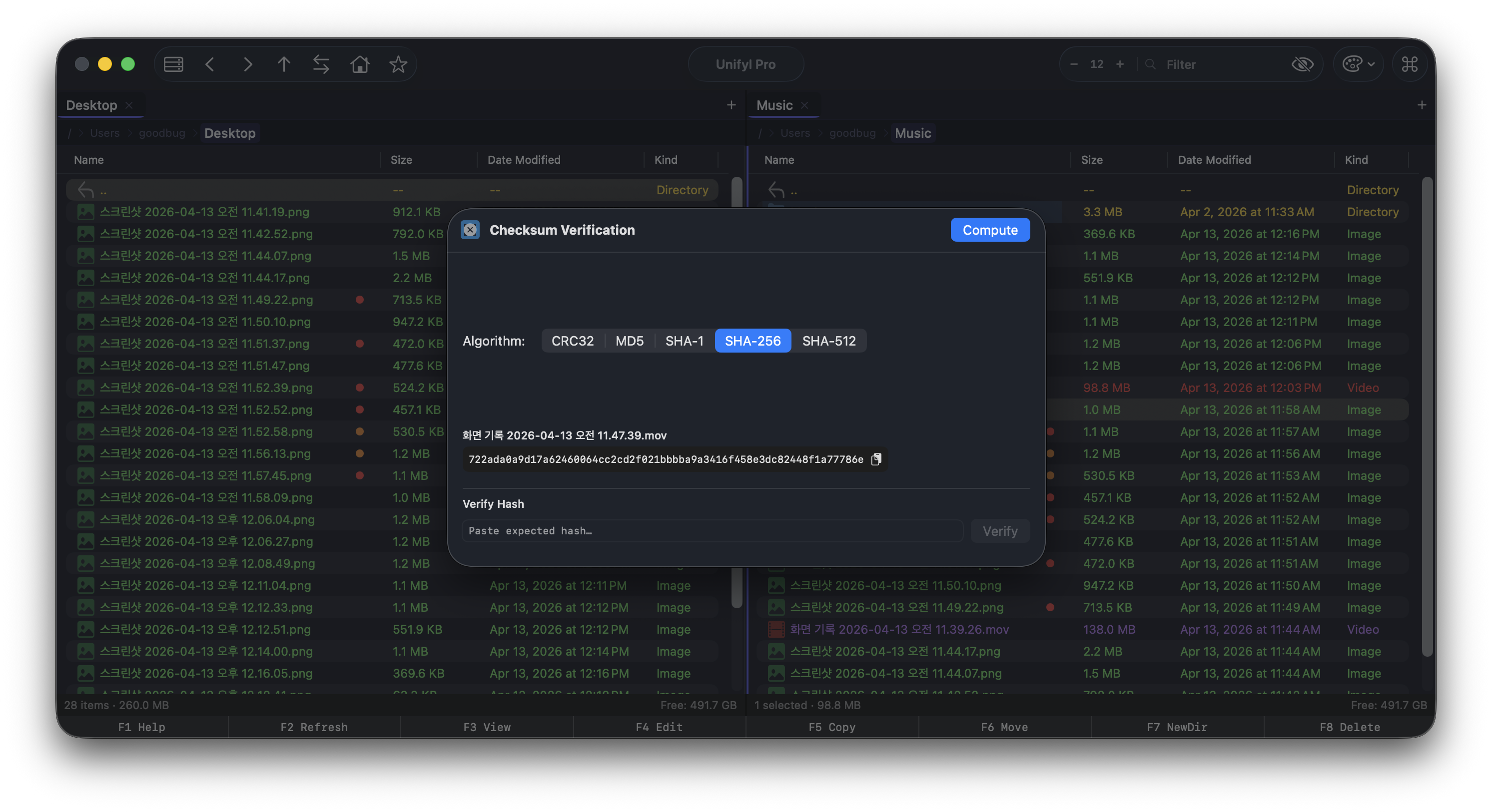Copy the computed SHA-256 hash to clipboard

pyautogui.click(x=876, y=459)
